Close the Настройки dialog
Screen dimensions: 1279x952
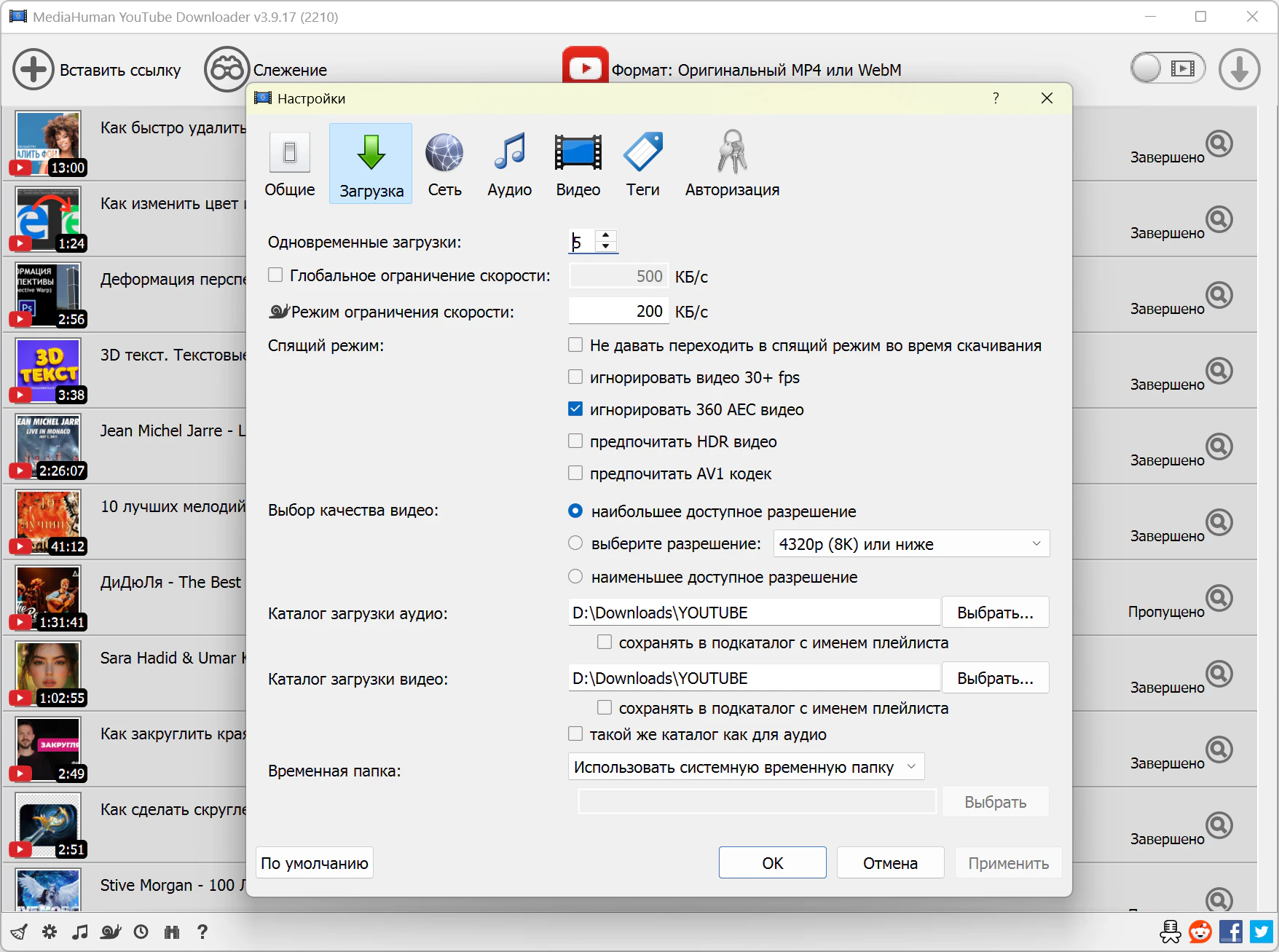pos(1047,98)
